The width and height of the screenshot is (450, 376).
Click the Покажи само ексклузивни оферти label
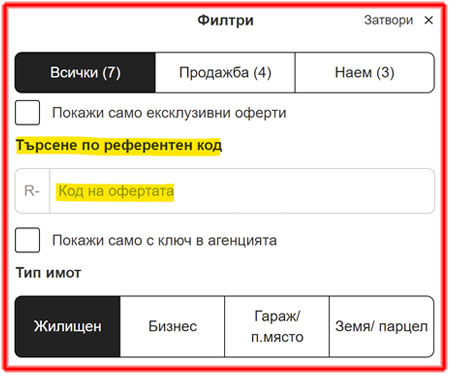[169, 113]
